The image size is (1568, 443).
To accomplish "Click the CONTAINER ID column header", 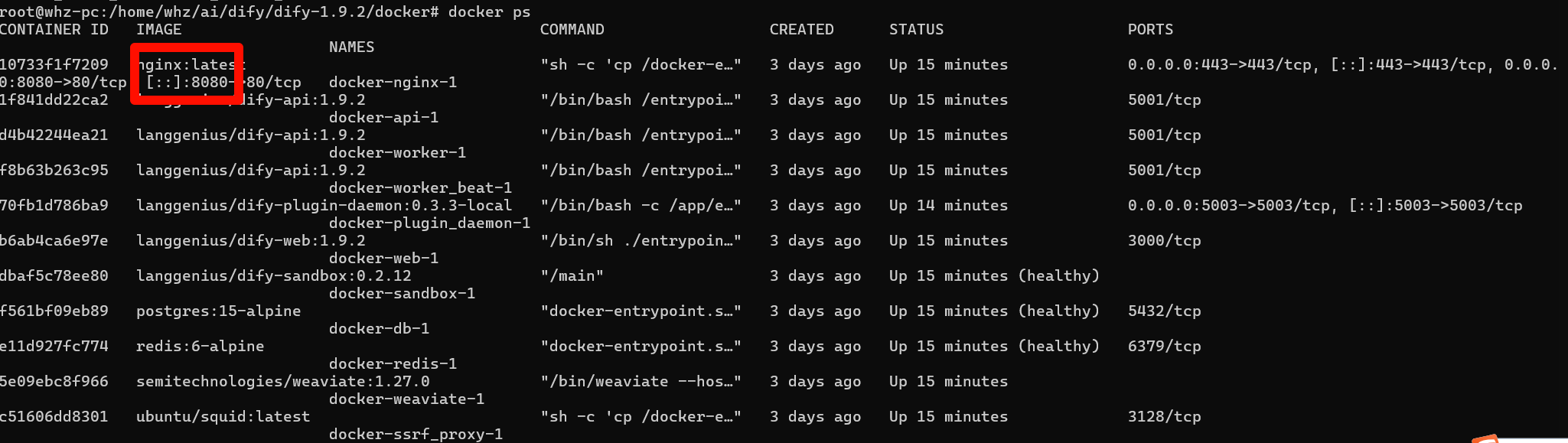I will click(54, 30).
